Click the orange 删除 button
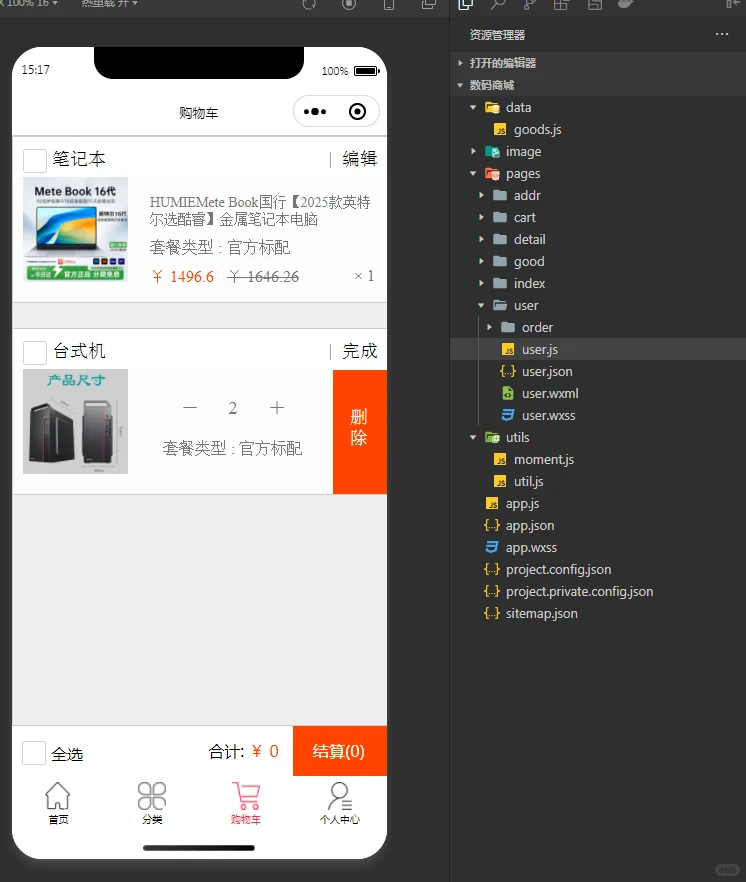This screenshot has height=882, width=746. (x=360, y=432)
